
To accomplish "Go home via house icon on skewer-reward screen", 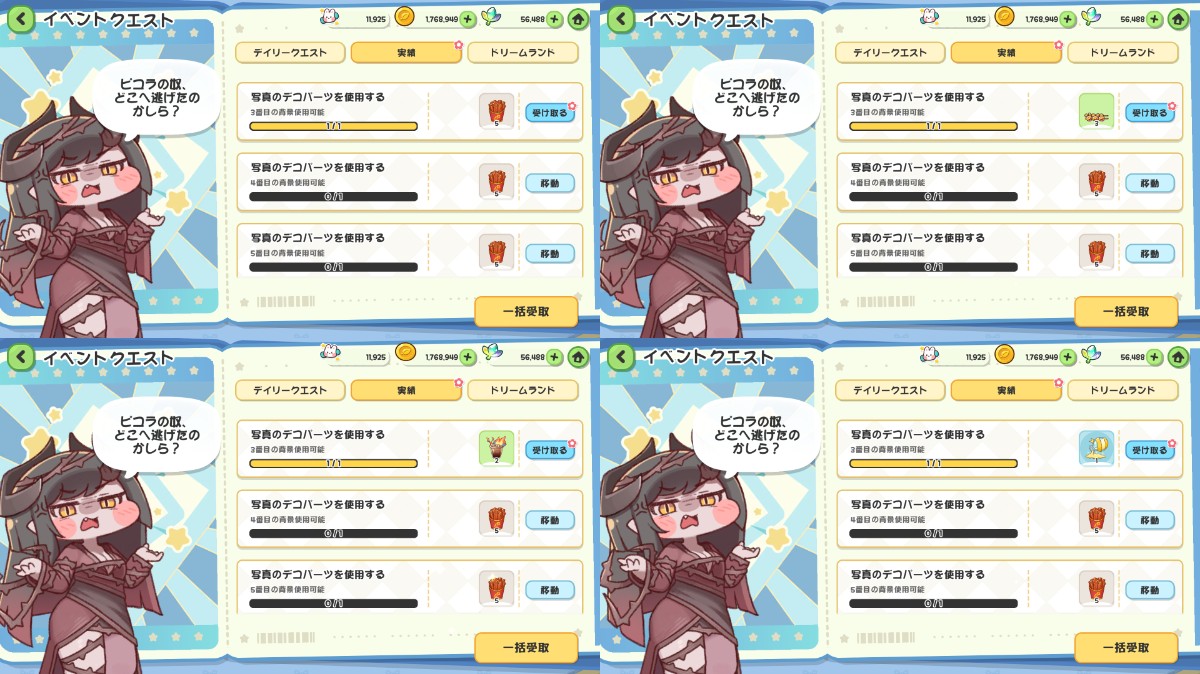I will [x=1178, y=18].
